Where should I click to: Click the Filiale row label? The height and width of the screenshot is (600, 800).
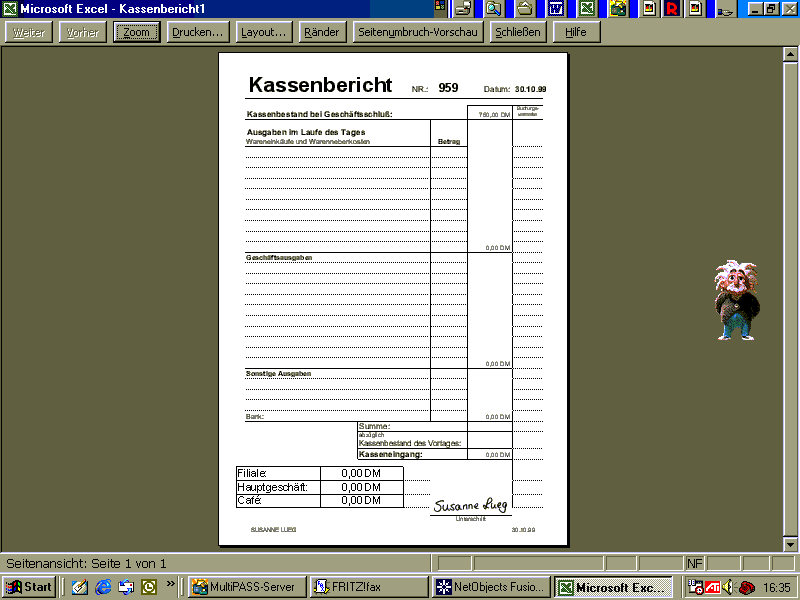tap(252, 473)
